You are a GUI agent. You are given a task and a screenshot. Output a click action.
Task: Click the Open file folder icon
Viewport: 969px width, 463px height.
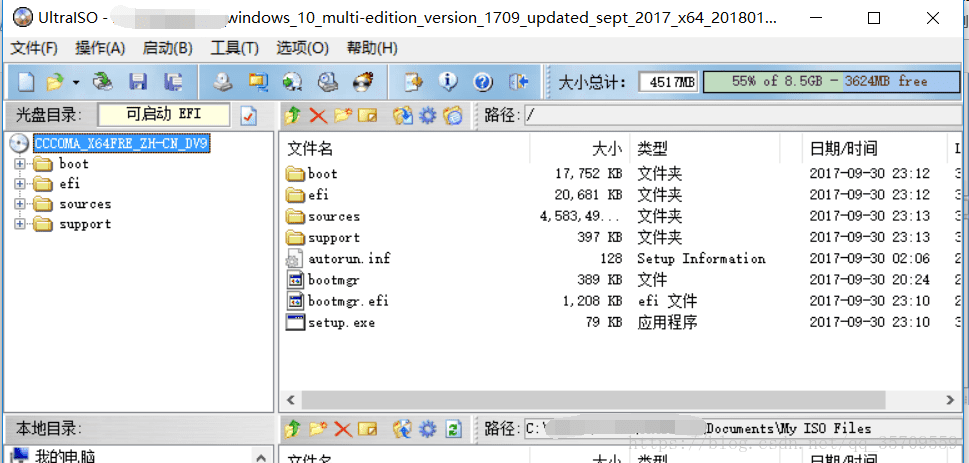tap(55, 81)
